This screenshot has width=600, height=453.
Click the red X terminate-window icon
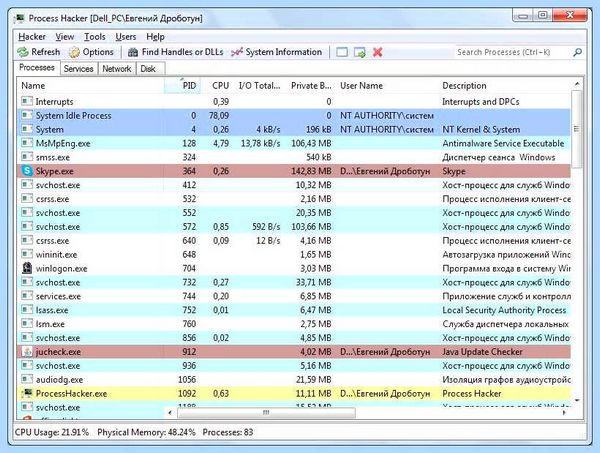[378, 52]
